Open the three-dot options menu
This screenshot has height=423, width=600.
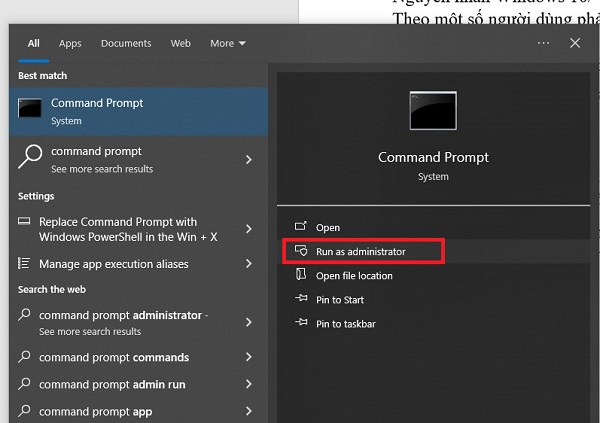543,43
